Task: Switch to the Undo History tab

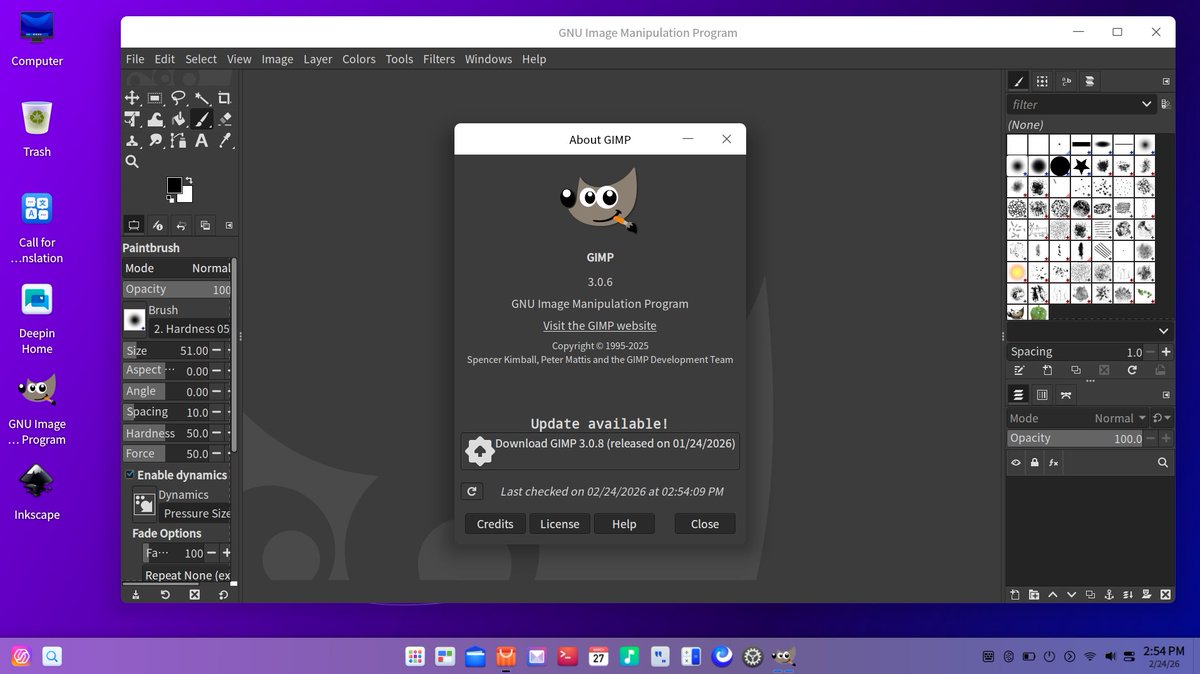Action: point(181,225)
